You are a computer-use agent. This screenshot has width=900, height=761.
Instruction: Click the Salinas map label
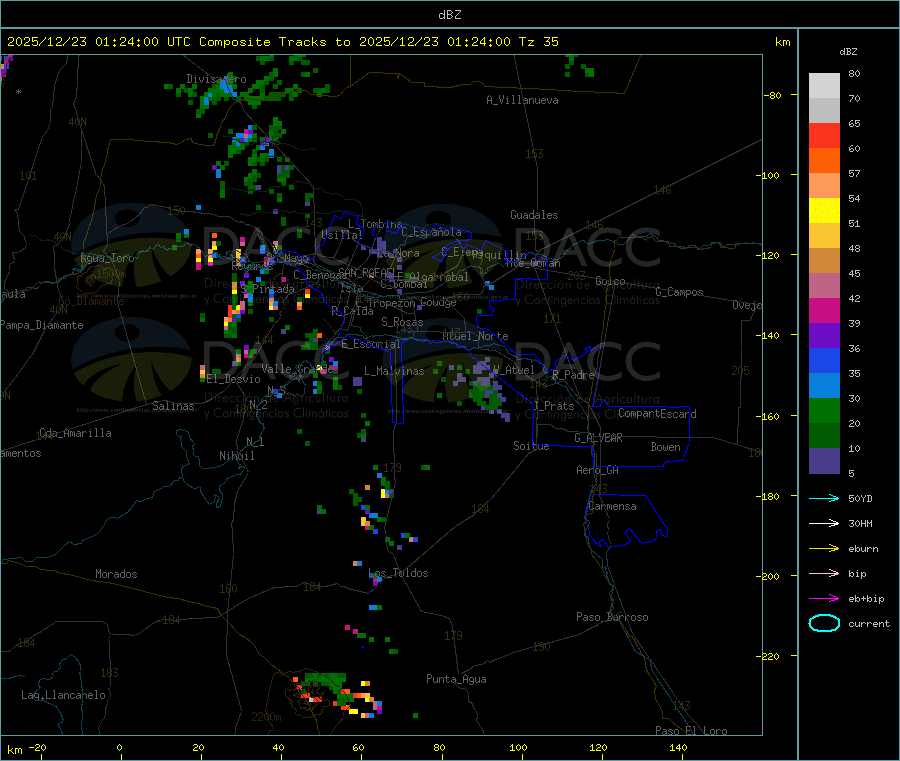173,406
